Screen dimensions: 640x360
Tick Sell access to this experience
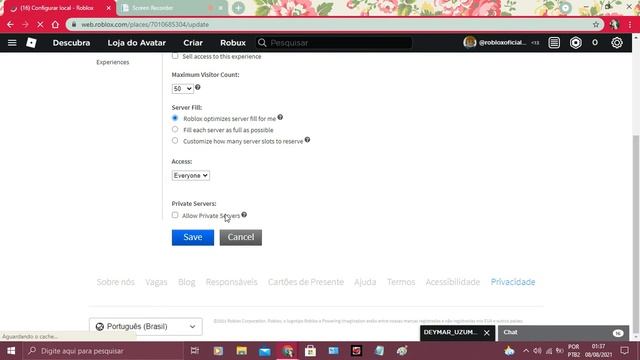(x=175, y=56)
